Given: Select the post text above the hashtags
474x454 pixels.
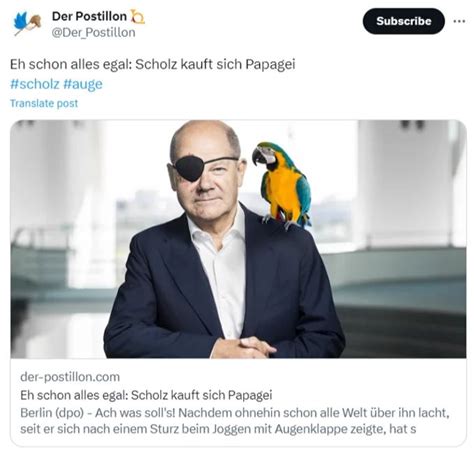Looking at the screenshot, I should pos(152,64).
